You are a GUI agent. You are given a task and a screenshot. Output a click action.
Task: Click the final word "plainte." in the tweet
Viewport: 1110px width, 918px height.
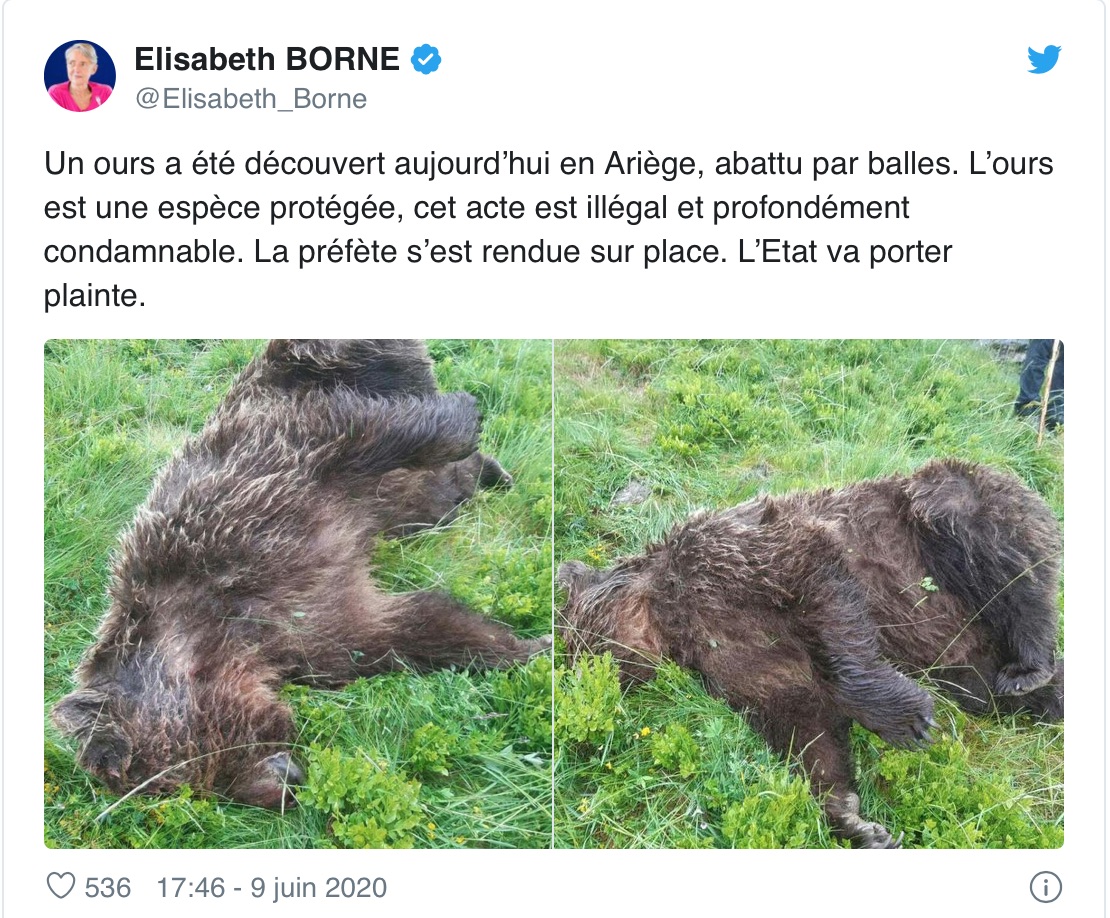(x=95, y=297)
